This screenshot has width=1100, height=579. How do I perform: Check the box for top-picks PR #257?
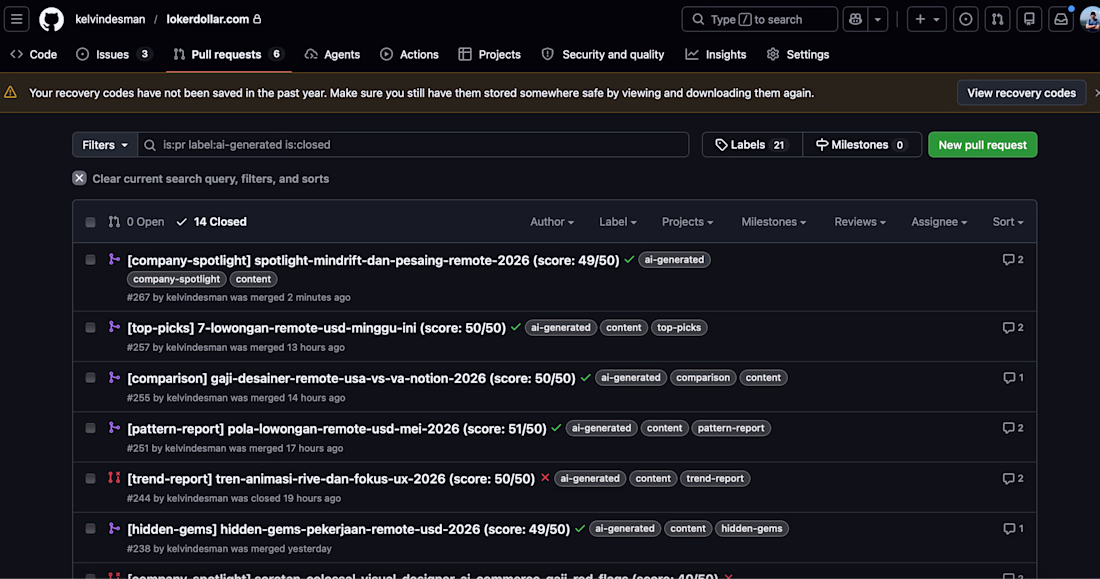point(90,328)
